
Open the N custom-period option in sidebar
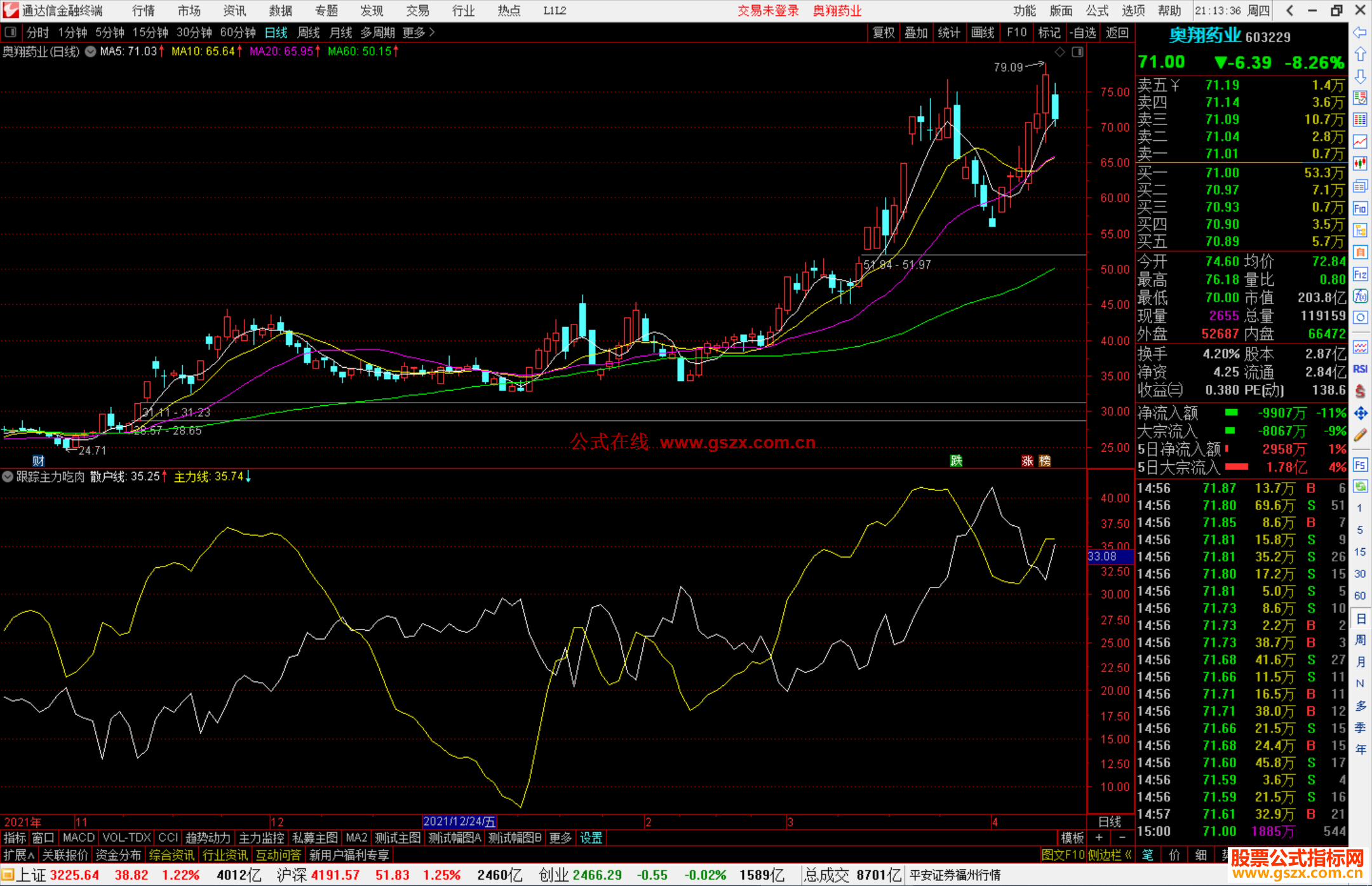click(x=1360, y=683)
